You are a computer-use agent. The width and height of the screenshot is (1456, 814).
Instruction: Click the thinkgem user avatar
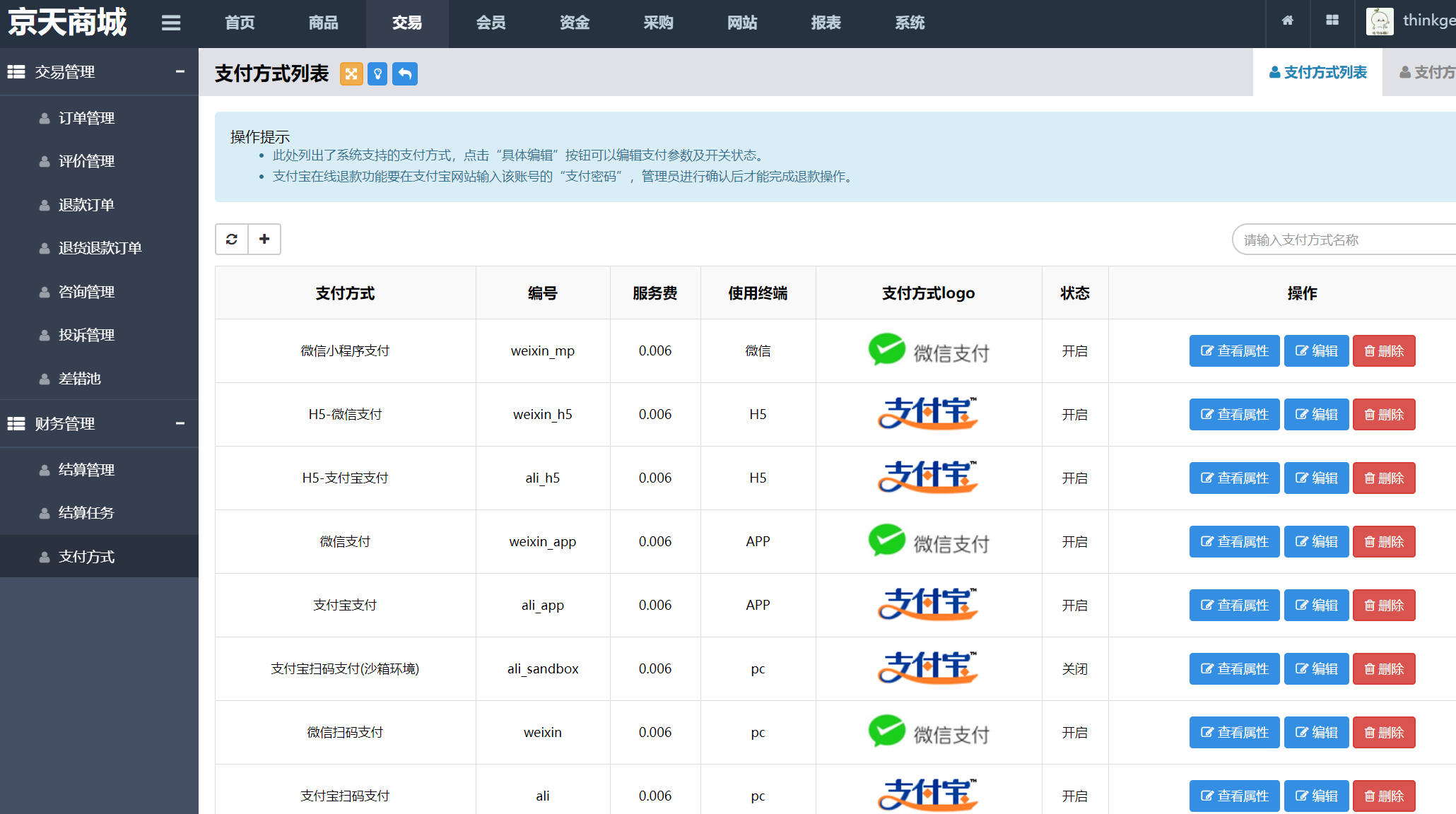tap(1380, 21)
